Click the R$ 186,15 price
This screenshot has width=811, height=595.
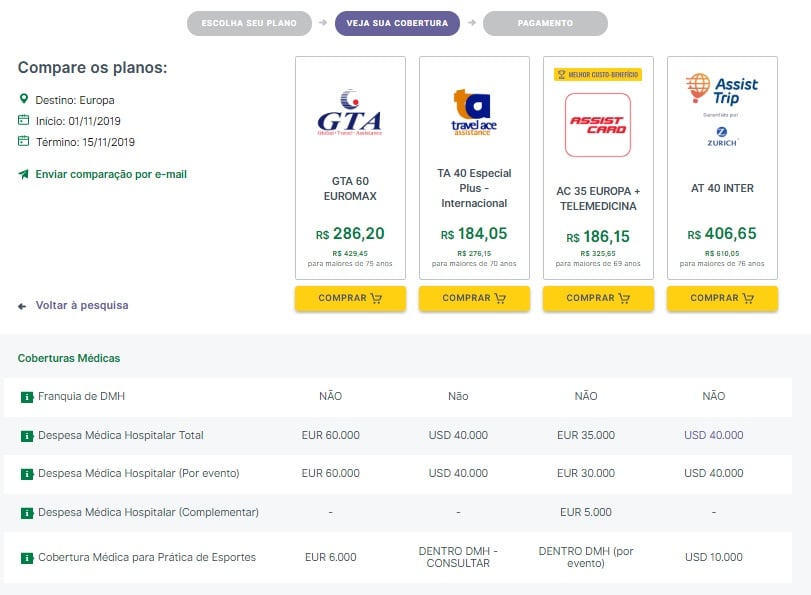point(598,237)
